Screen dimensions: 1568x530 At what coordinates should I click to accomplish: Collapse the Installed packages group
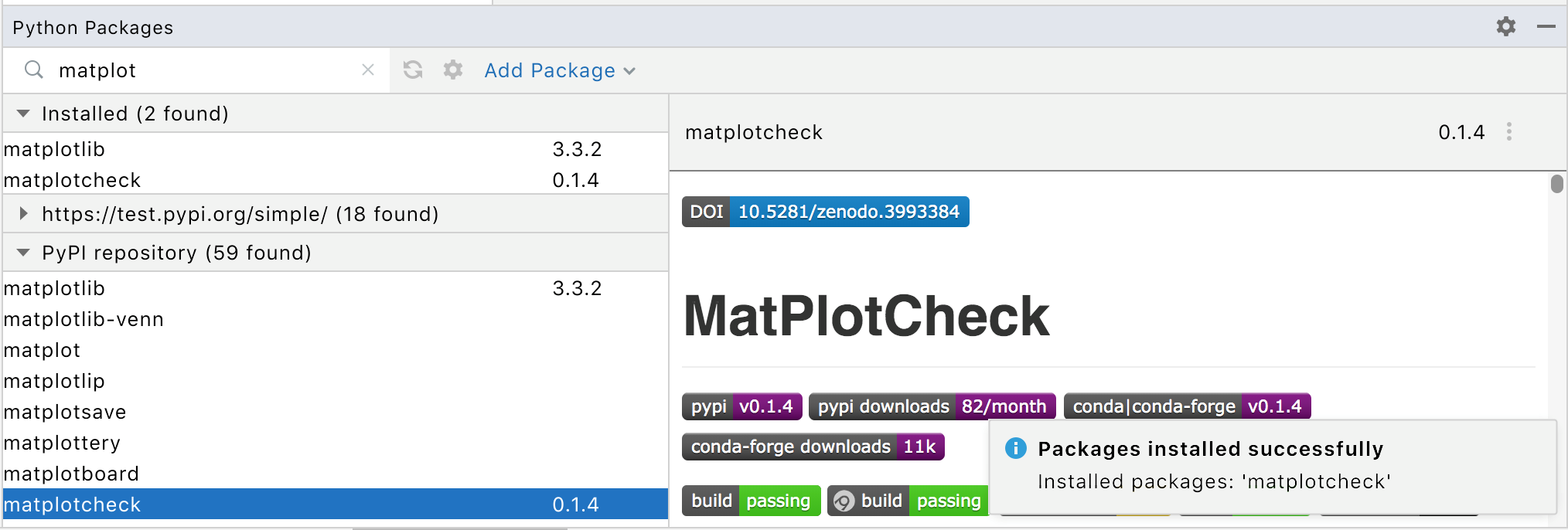[x=23, y=114]
